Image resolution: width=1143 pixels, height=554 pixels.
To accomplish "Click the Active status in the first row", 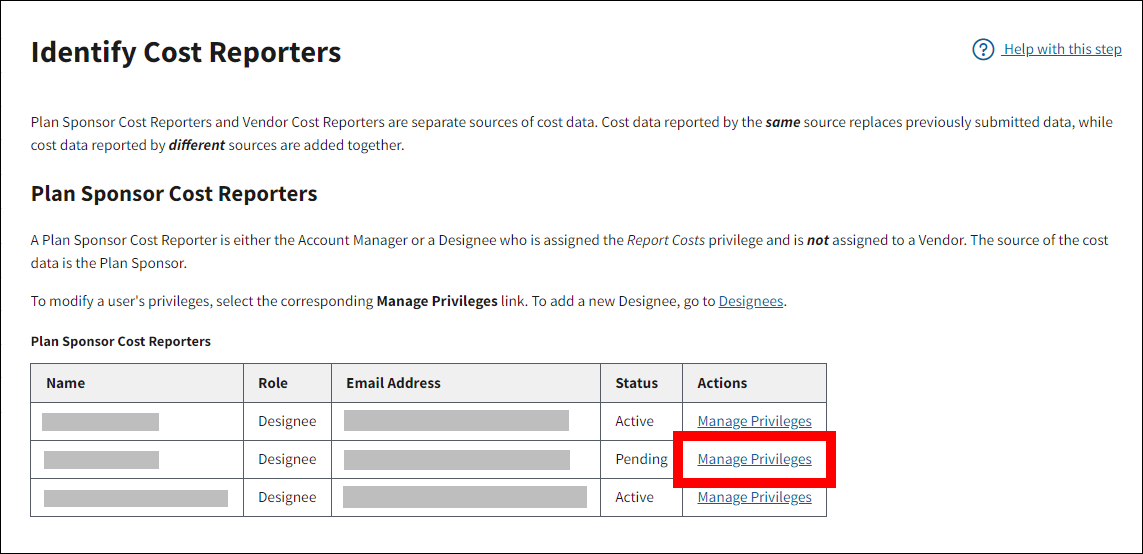I will click(634, 422).
